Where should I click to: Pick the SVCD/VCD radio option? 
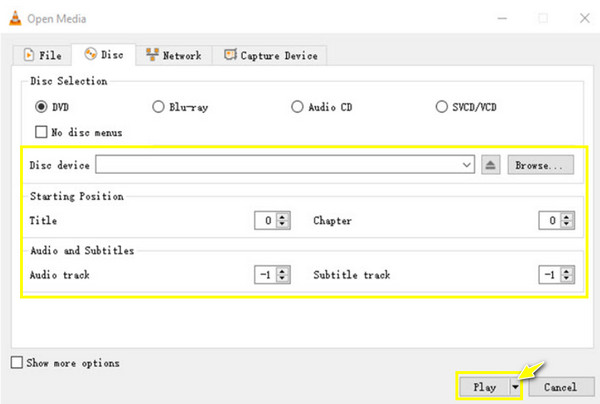tap(441, 107)
